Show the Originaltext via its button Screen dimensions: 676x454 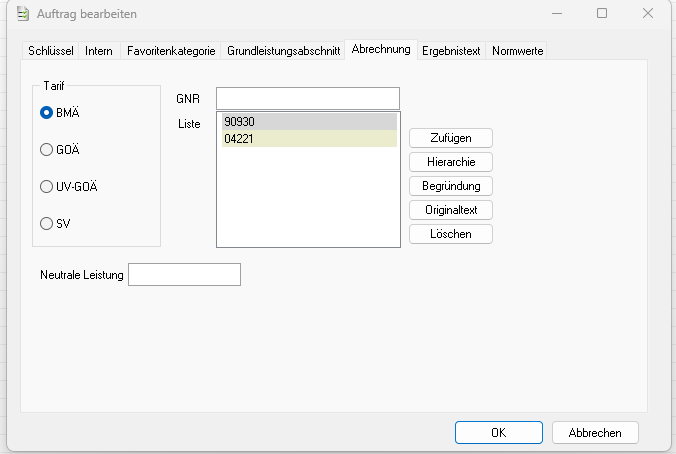451,210
